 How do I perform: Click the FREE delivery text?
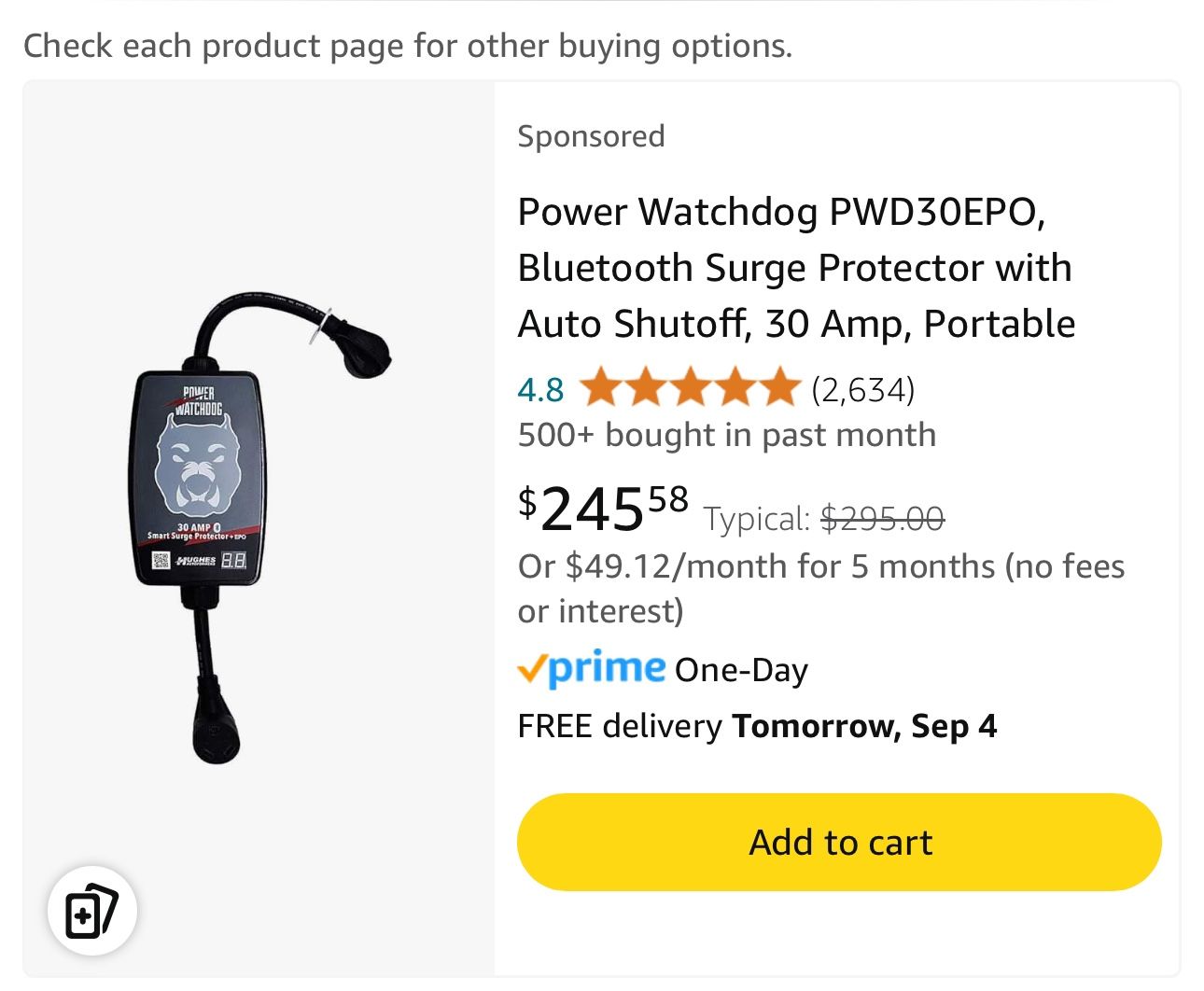coord(620,726)
